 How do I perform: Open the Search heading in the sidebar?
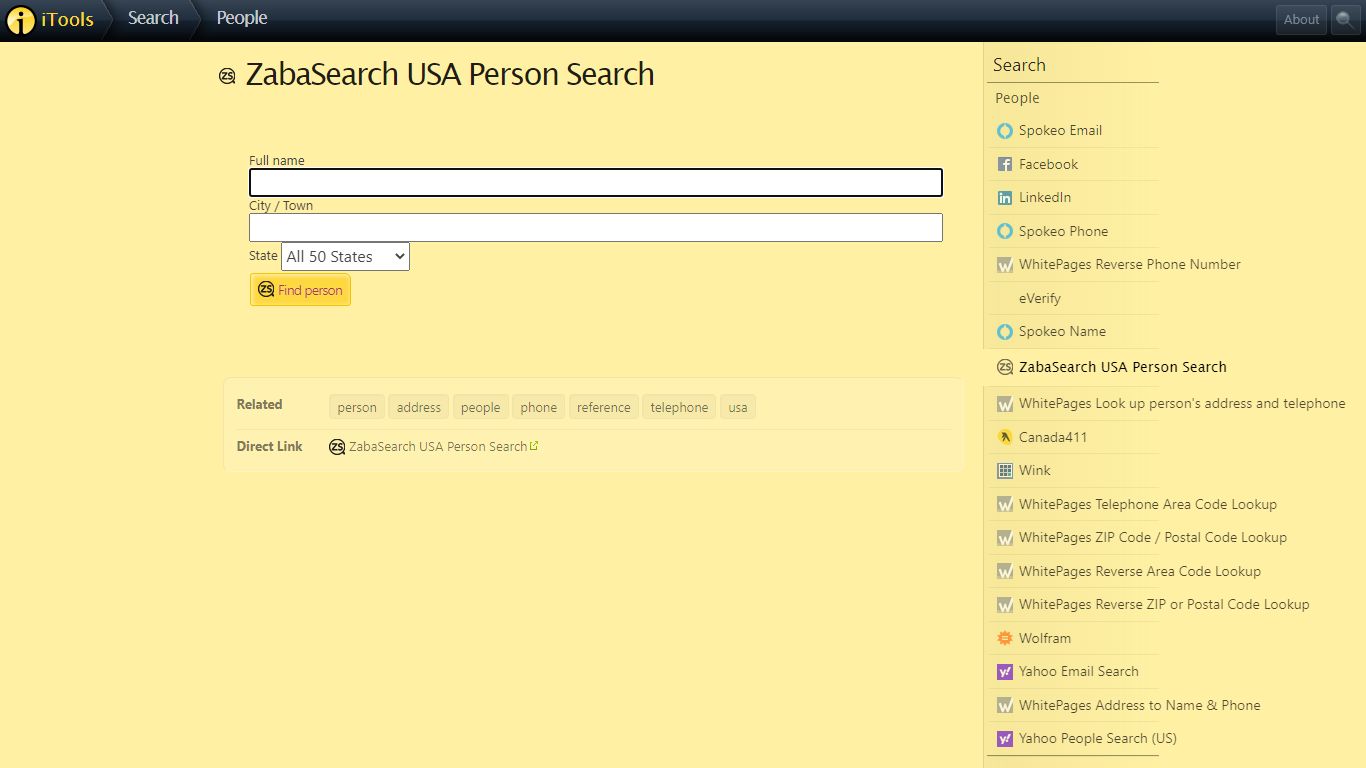(1019, 65)
